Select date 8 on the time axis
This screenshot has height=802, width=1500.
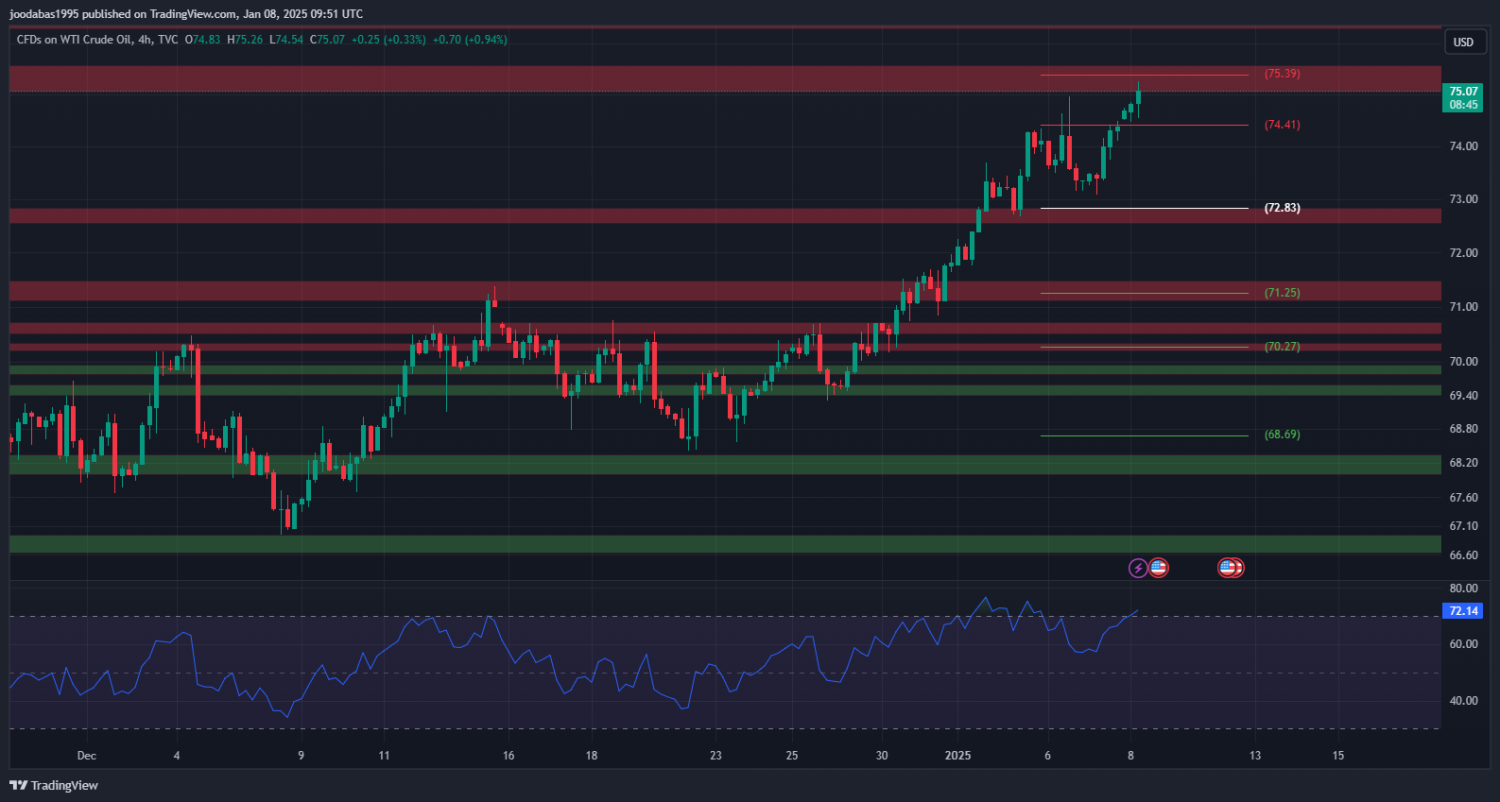pyautogui.click(x=1131, y=756)
